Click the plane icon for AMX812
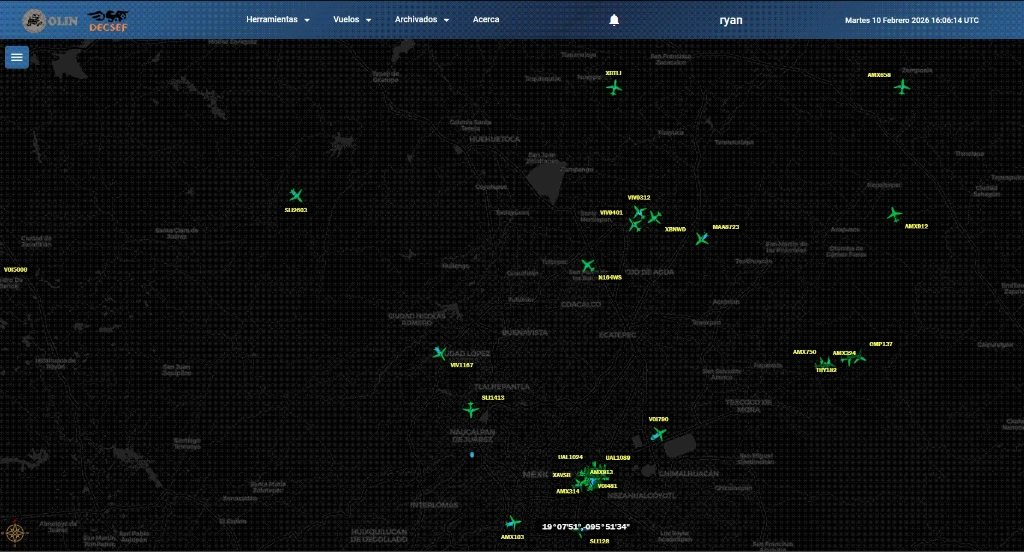Viewport: 1024px width, 552px height. click(894, 215)
